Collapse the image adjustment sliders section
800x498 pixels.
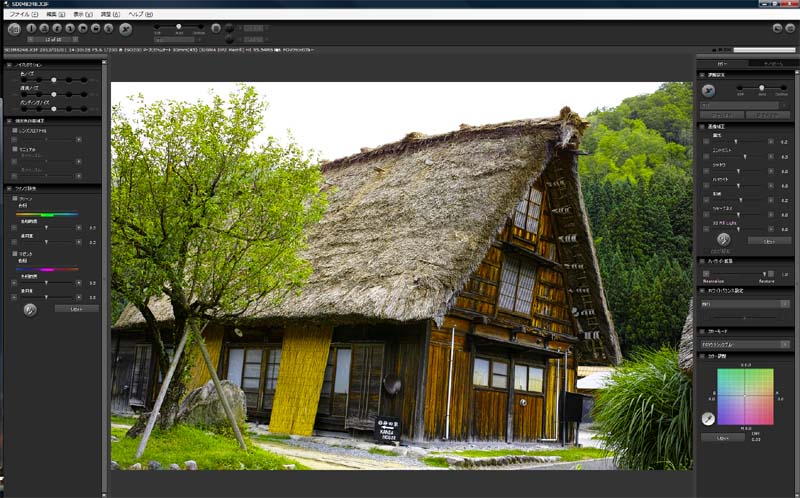(x=702, y=126)
